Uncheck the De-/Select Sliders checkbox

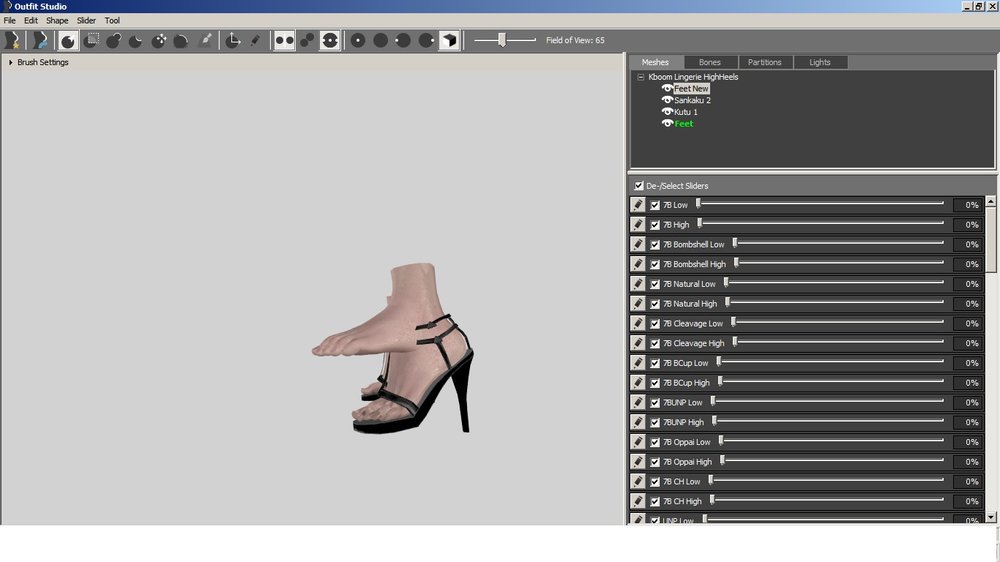(x=638, y=186)
